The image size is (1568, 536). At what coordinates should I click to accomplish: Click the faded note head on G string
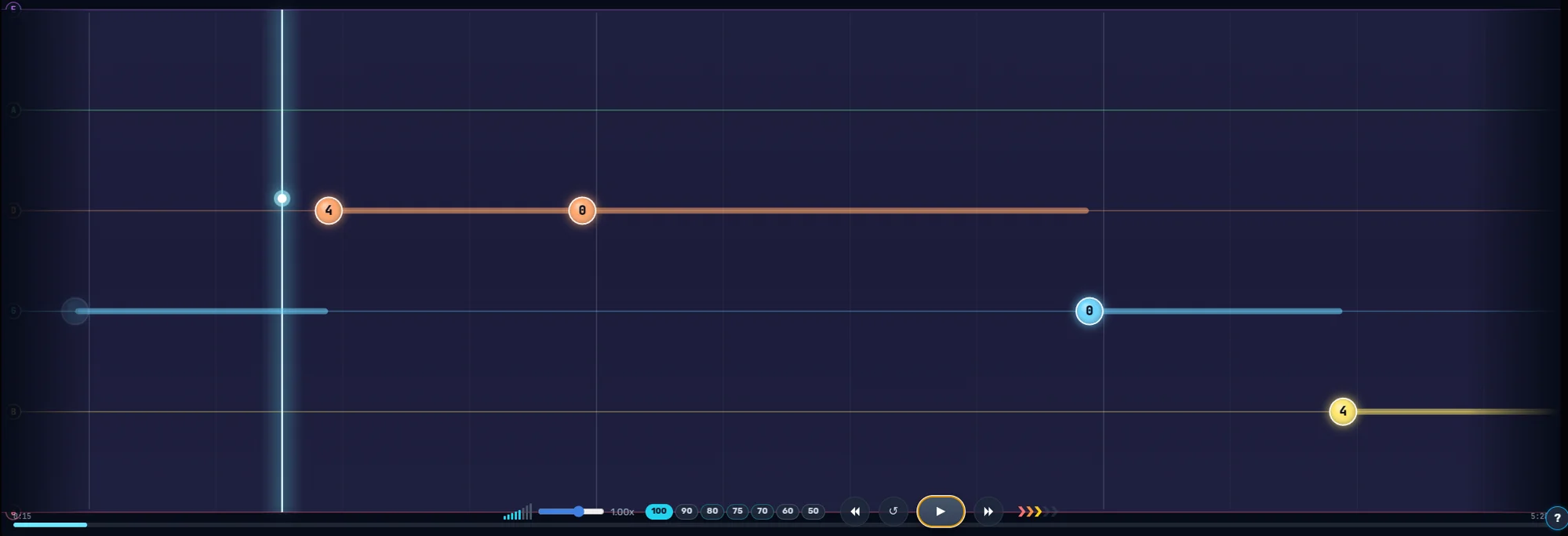75,311
